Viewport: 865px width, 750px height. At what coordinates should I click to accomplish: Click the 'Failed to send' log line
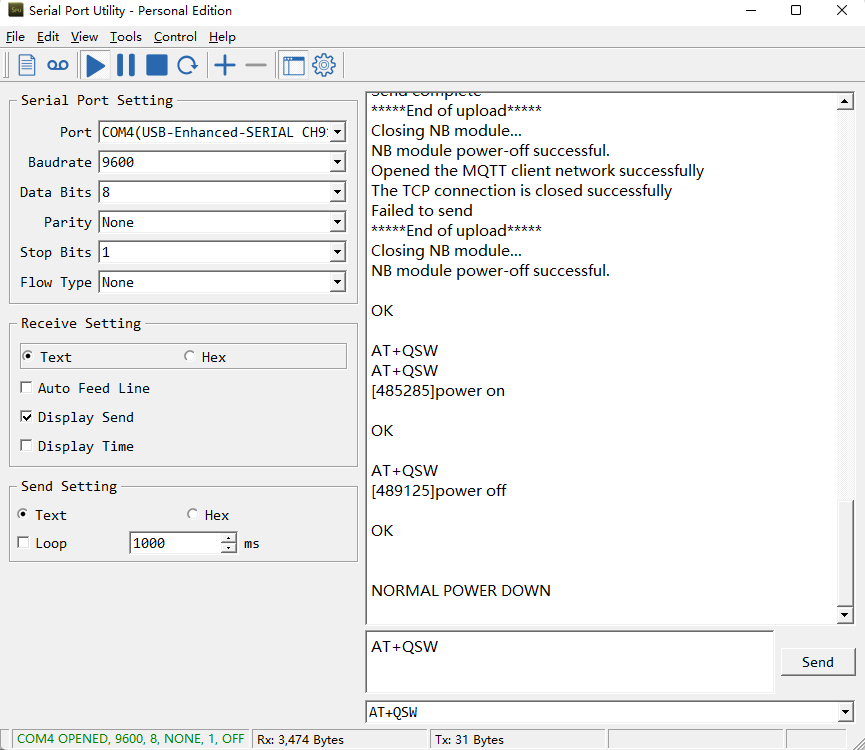click(422, 211)
